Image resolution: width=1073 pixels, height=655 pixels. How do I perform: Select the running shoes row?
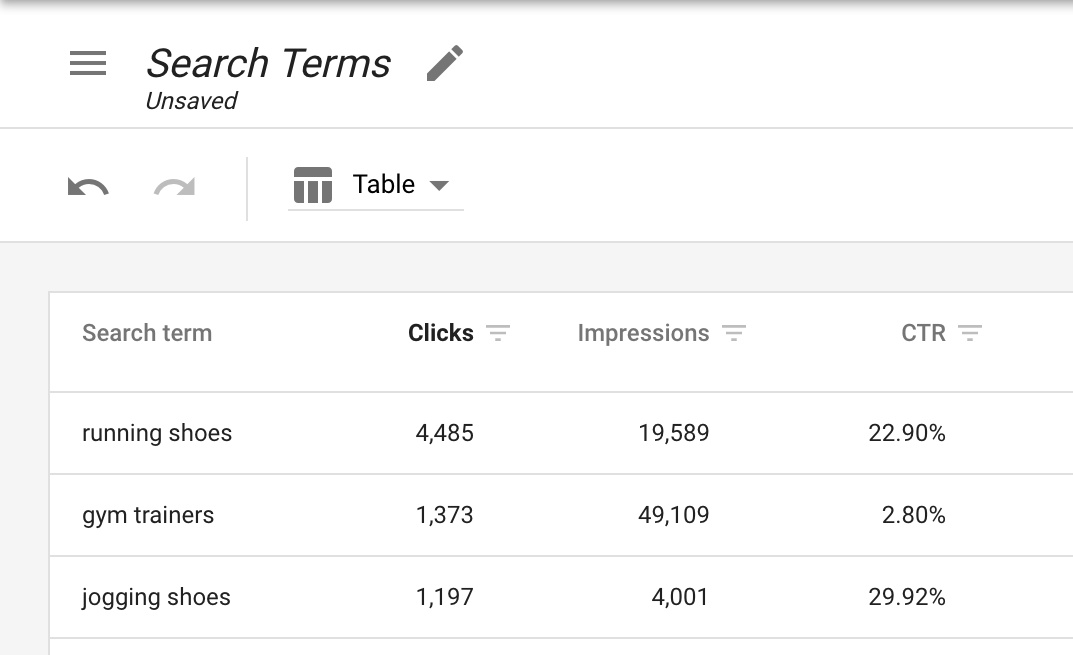pyautogui.click(x=561, y=433)
